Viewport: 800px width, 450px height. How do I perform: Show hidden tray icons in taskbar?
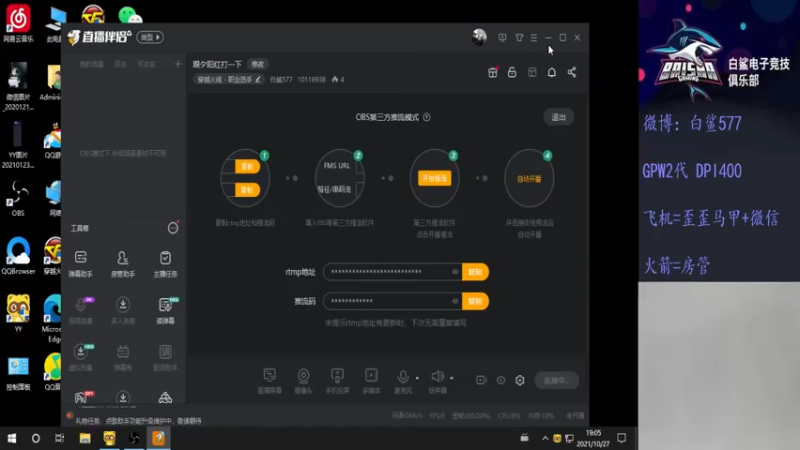(545, 438)
